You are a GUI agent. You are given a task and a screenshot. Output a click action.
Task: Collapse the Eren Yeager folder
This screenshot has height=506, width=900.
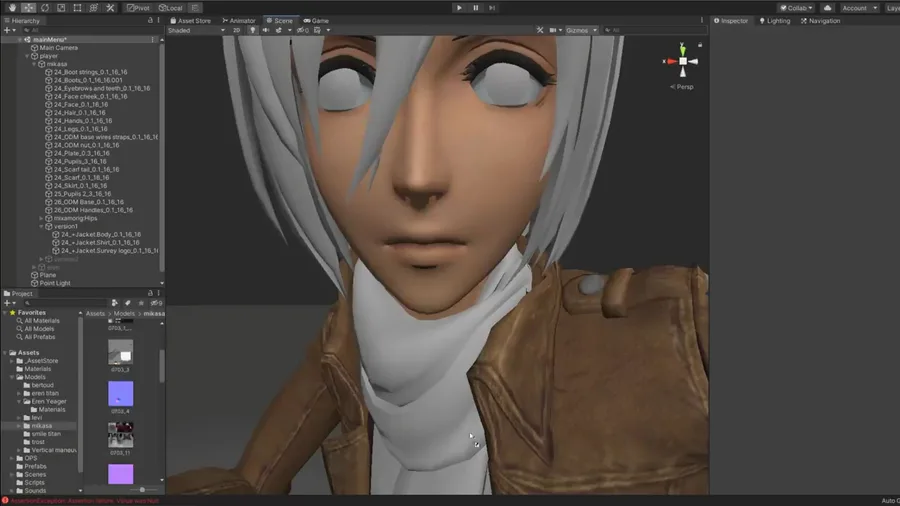pyautogui.click(x=19, y=402)
